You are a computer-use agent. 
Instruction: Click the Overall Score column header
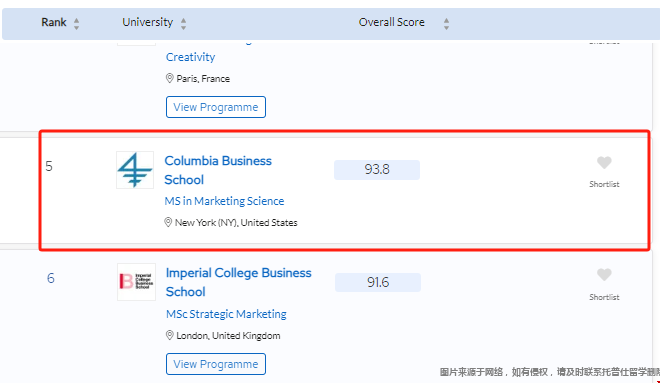[391, 22]
